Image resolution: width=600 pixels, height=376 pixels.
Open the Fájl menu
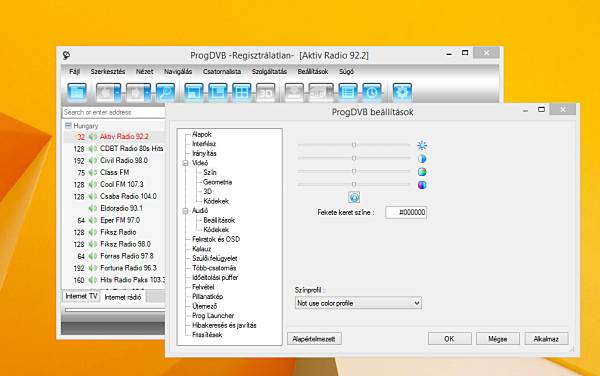(x=75, y=72)
